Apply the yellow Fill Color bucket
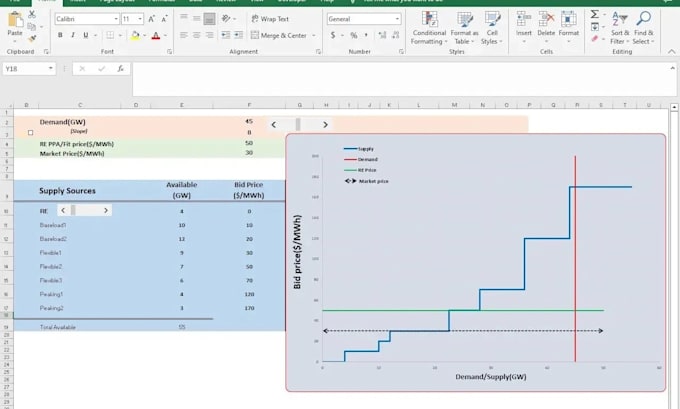Viewport: 680px width, 409px height. tap(135, 35)
